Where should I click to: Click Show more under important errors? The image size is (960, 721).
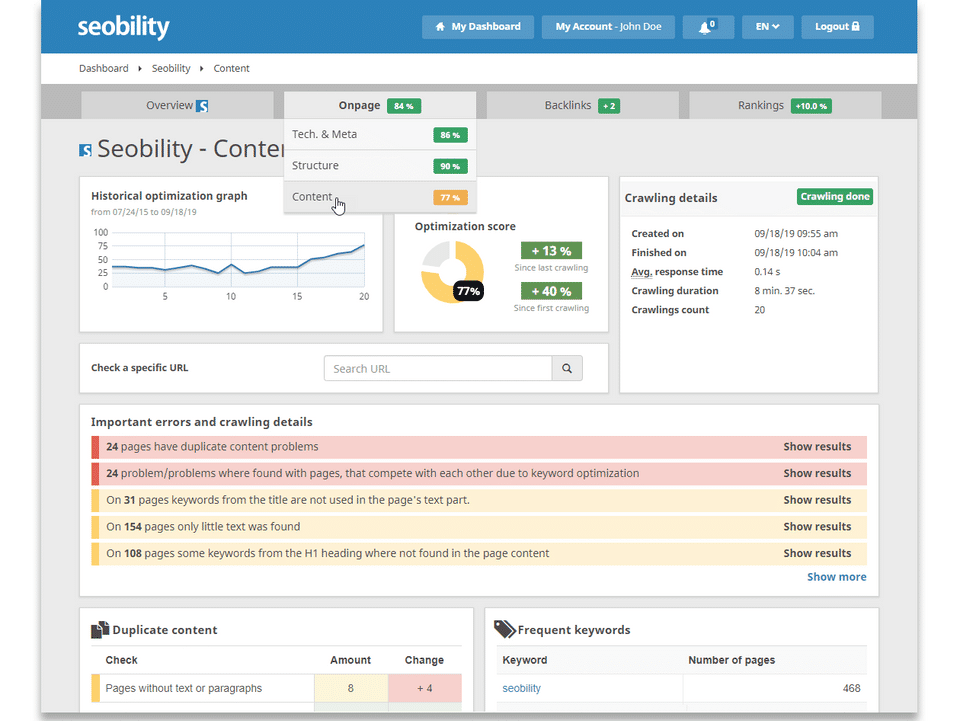coord(836,577)
